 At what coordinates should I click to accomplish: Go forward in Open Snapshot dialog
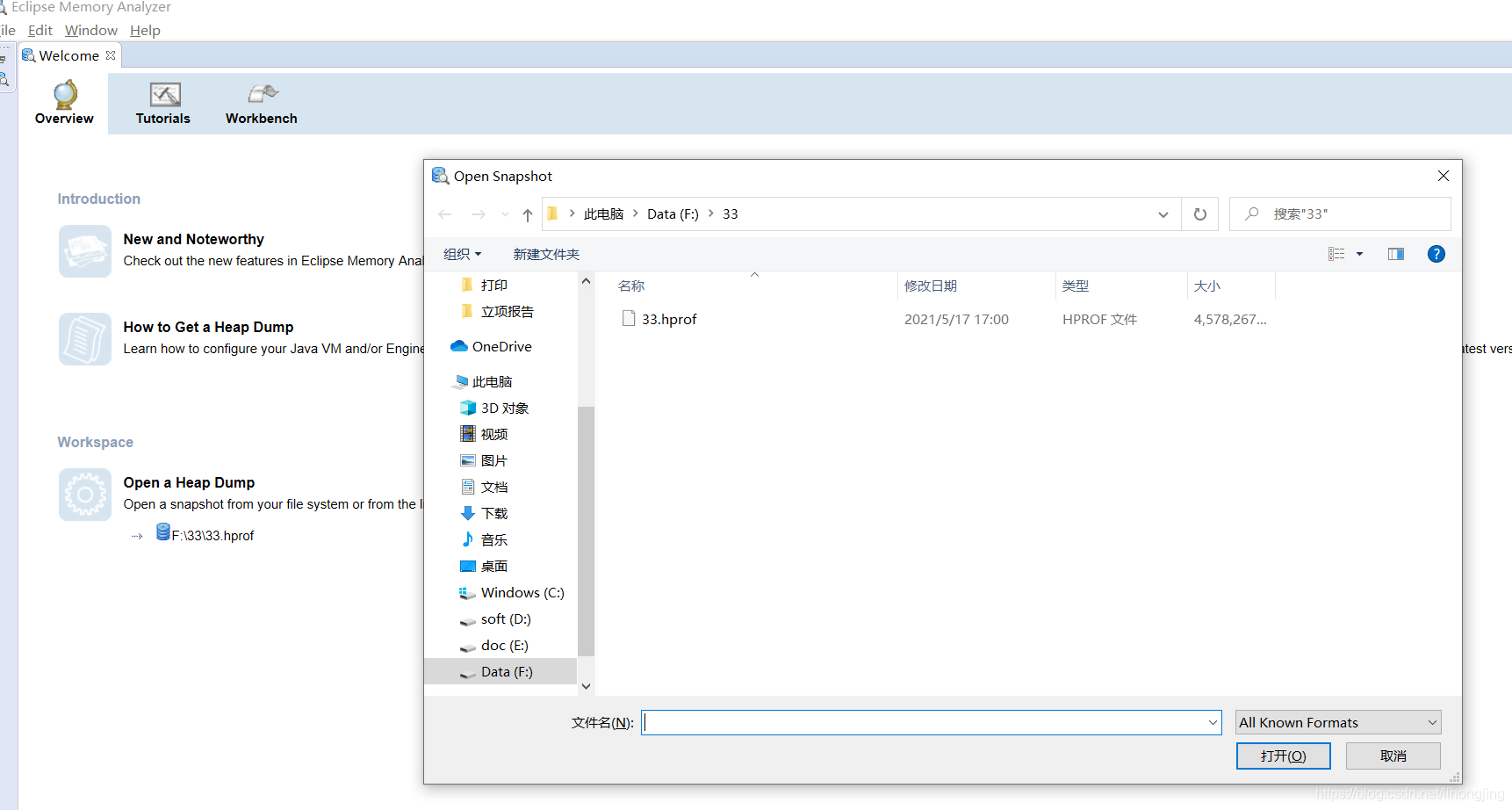pos(479,214)
